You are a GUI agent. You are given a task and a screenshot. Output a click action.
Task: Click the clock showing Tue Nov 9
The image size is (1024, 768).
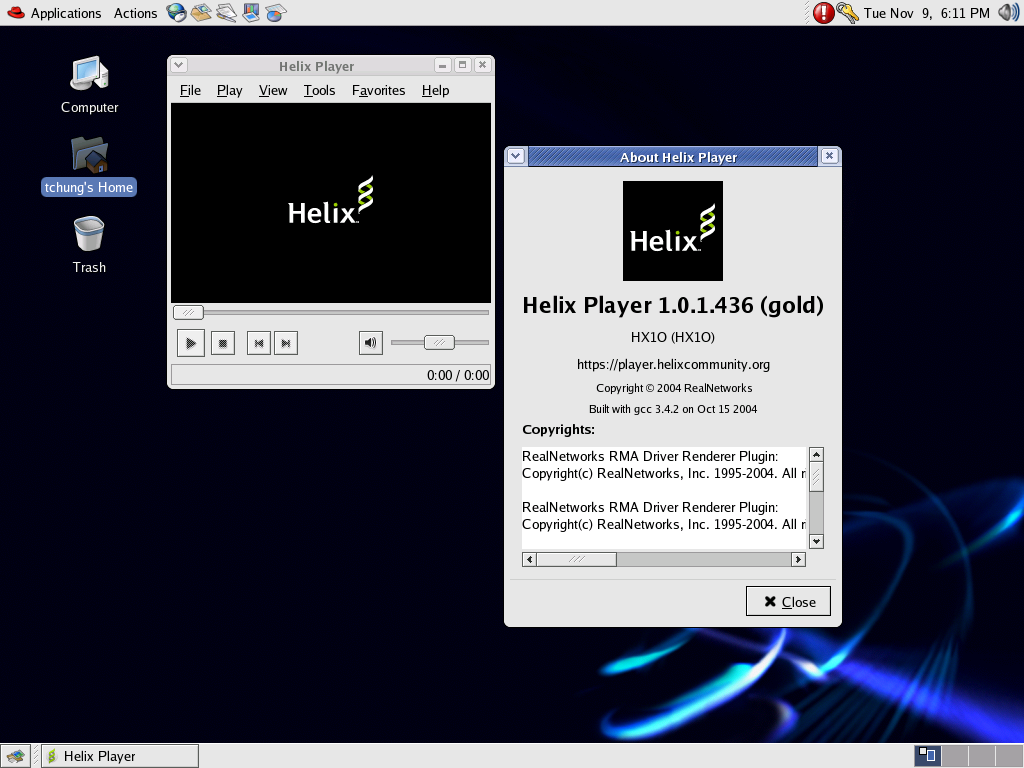926,13
